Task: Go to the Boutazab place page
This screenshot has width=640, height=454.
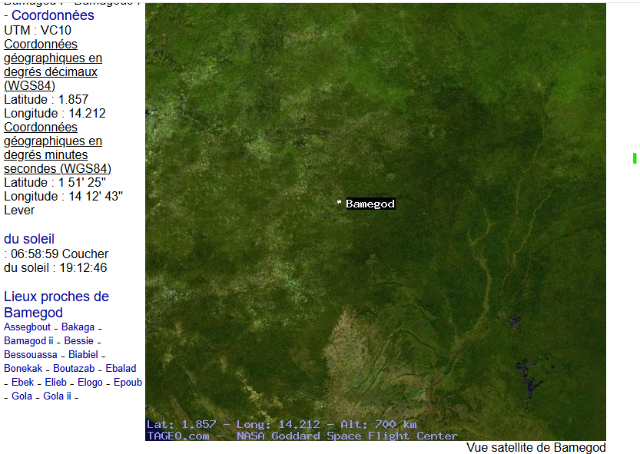Action: tap(74, 369)
